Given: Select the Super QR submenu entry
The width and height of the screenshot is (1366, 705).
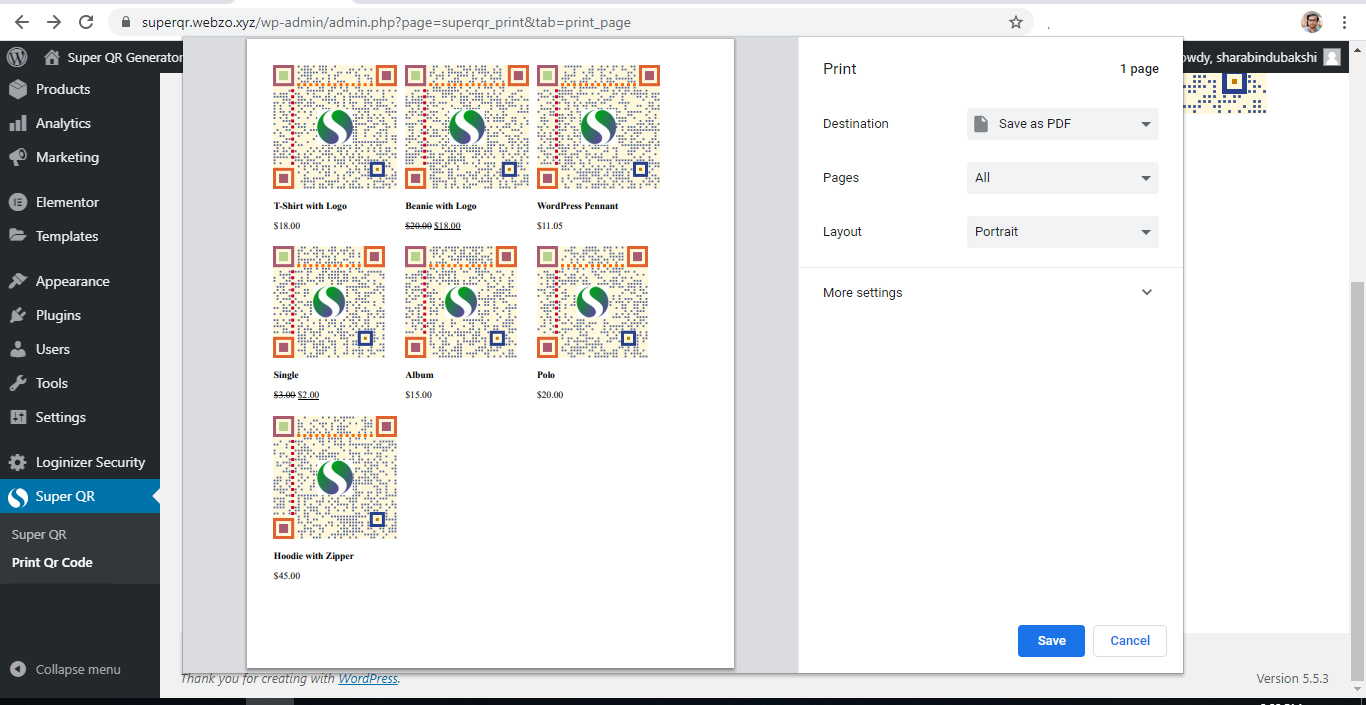Looking at the screenshot, I should tap(39, 535).
